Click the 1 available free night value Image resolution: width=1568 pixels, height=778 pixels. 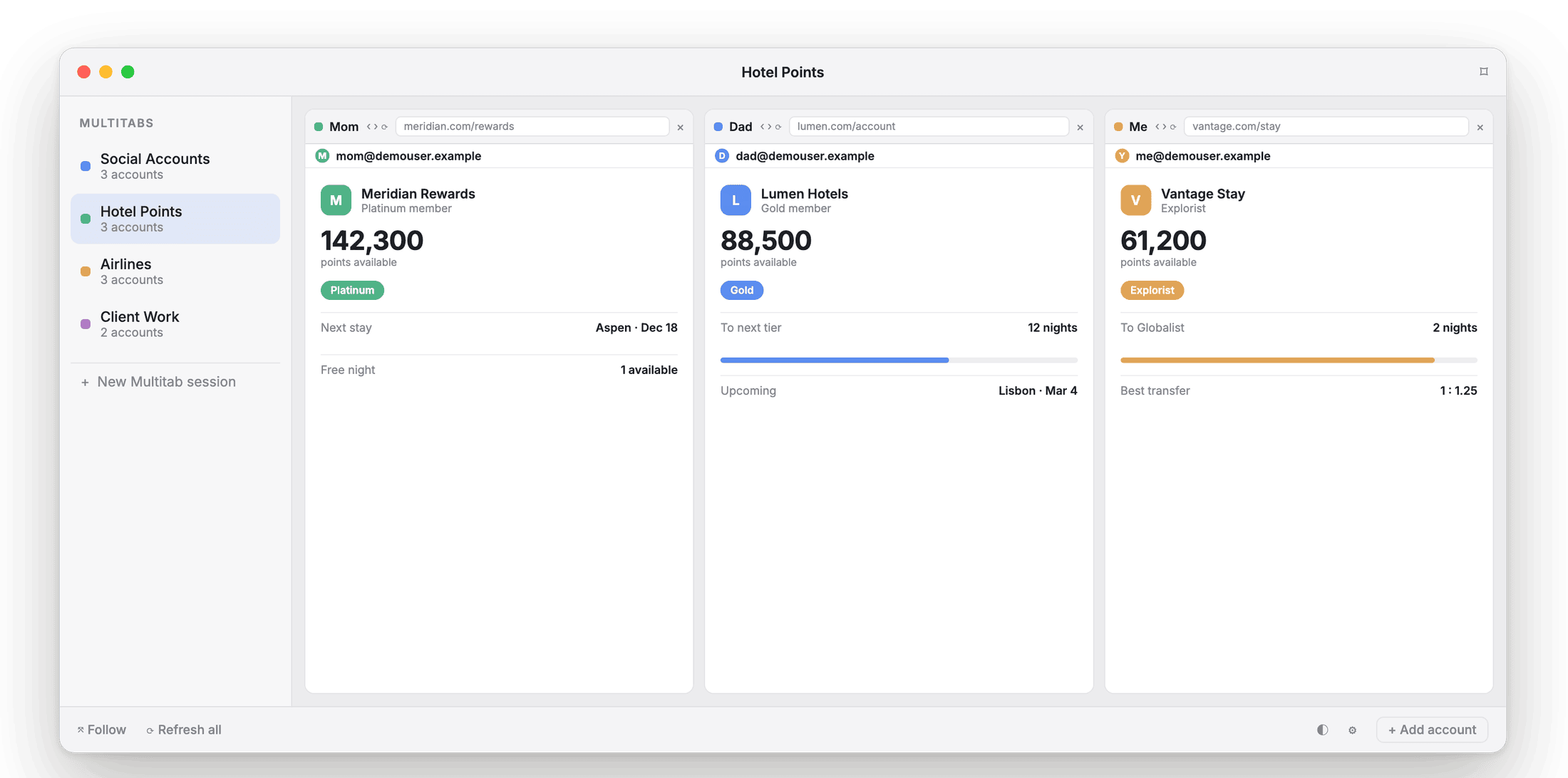(x=649, y=370)
